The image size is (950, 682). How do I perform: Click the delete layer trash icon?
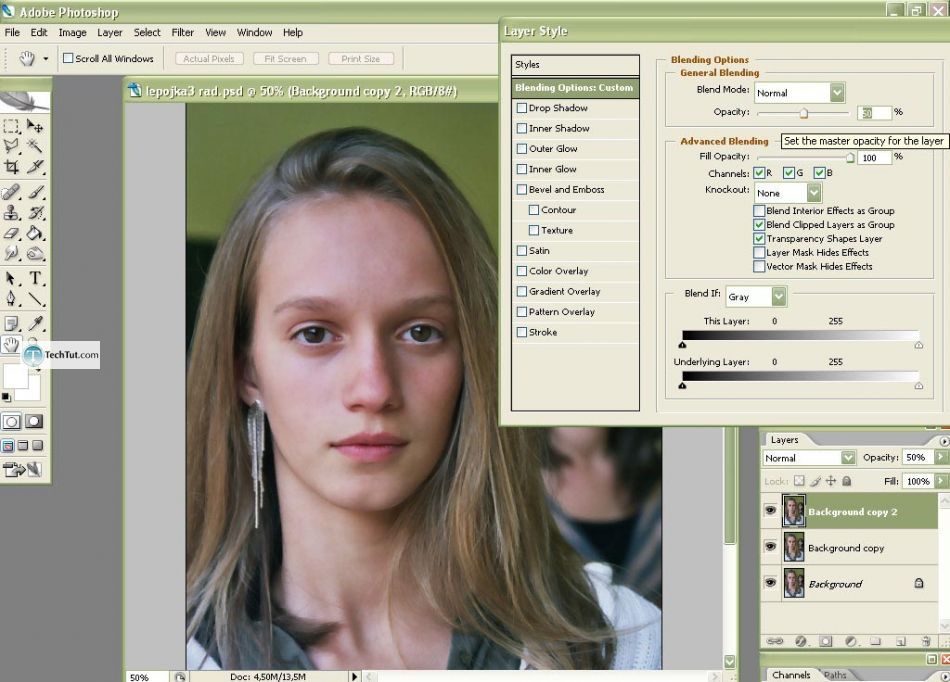(x=925, y=641)
